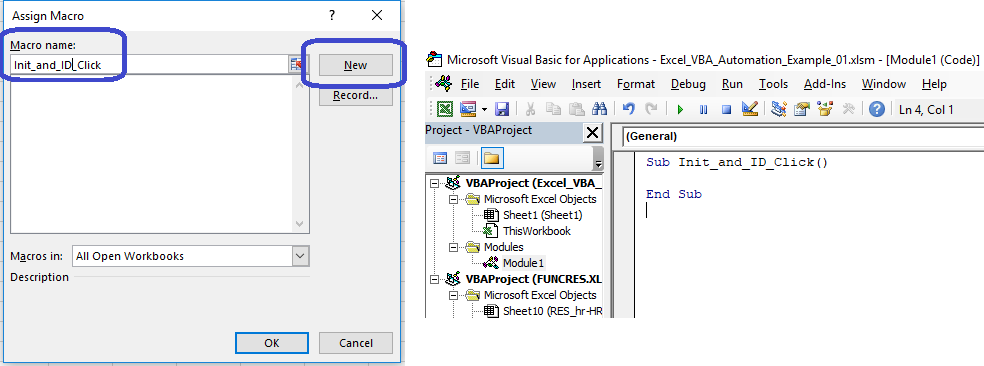Image resolution: width=984 pixels, height=366 pixels.
Task: Click the Redo arrow icon
Action: (x=651, y=109)
